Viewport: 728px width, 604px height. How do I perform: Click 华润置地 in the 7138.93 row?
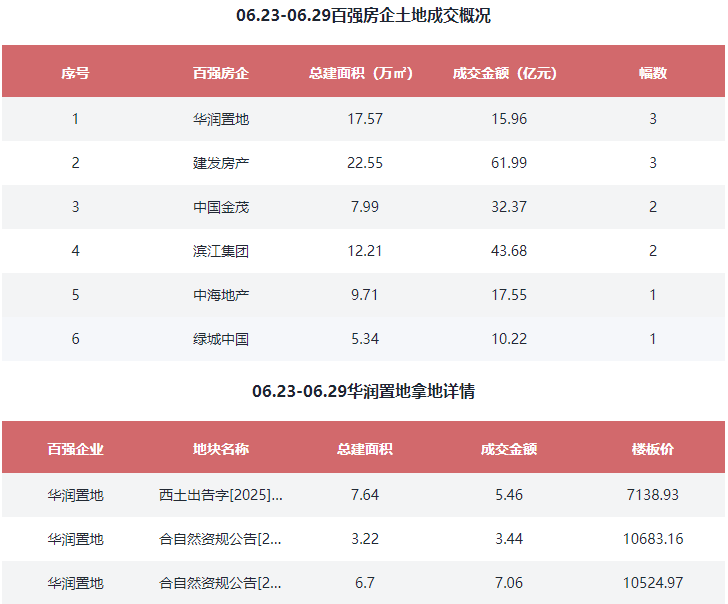(x=75, y=495)
